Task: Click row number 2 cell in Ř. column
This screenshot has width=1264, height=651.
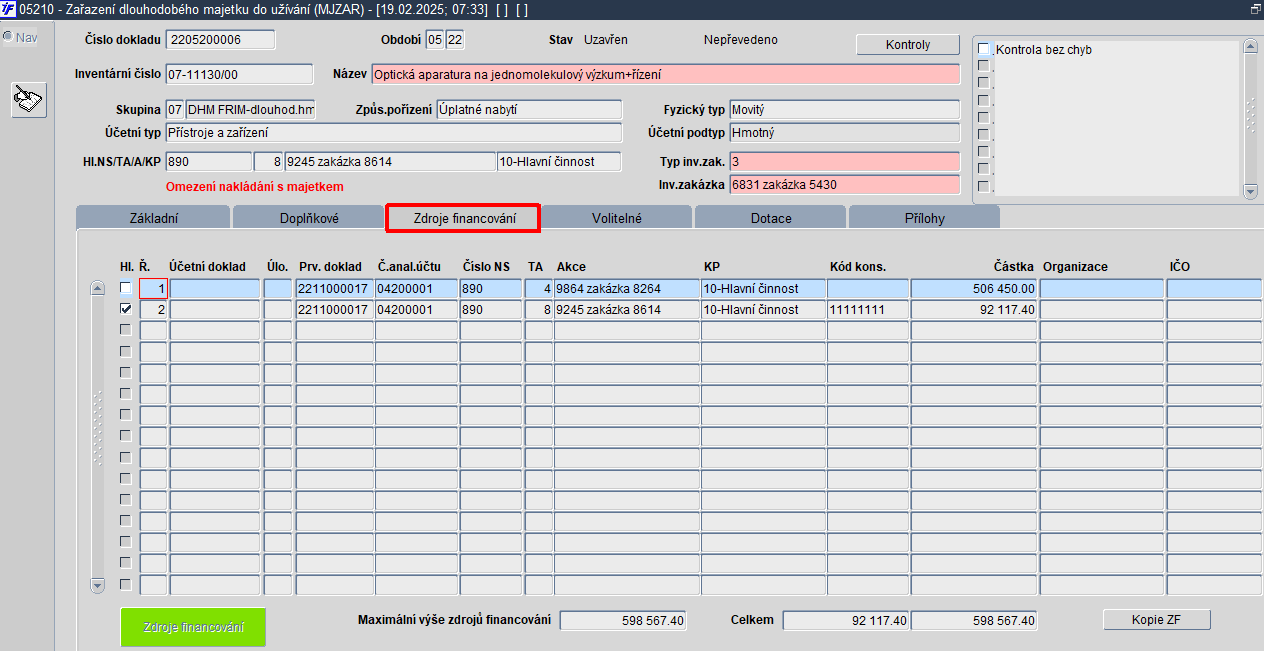Action: [153, 310]
